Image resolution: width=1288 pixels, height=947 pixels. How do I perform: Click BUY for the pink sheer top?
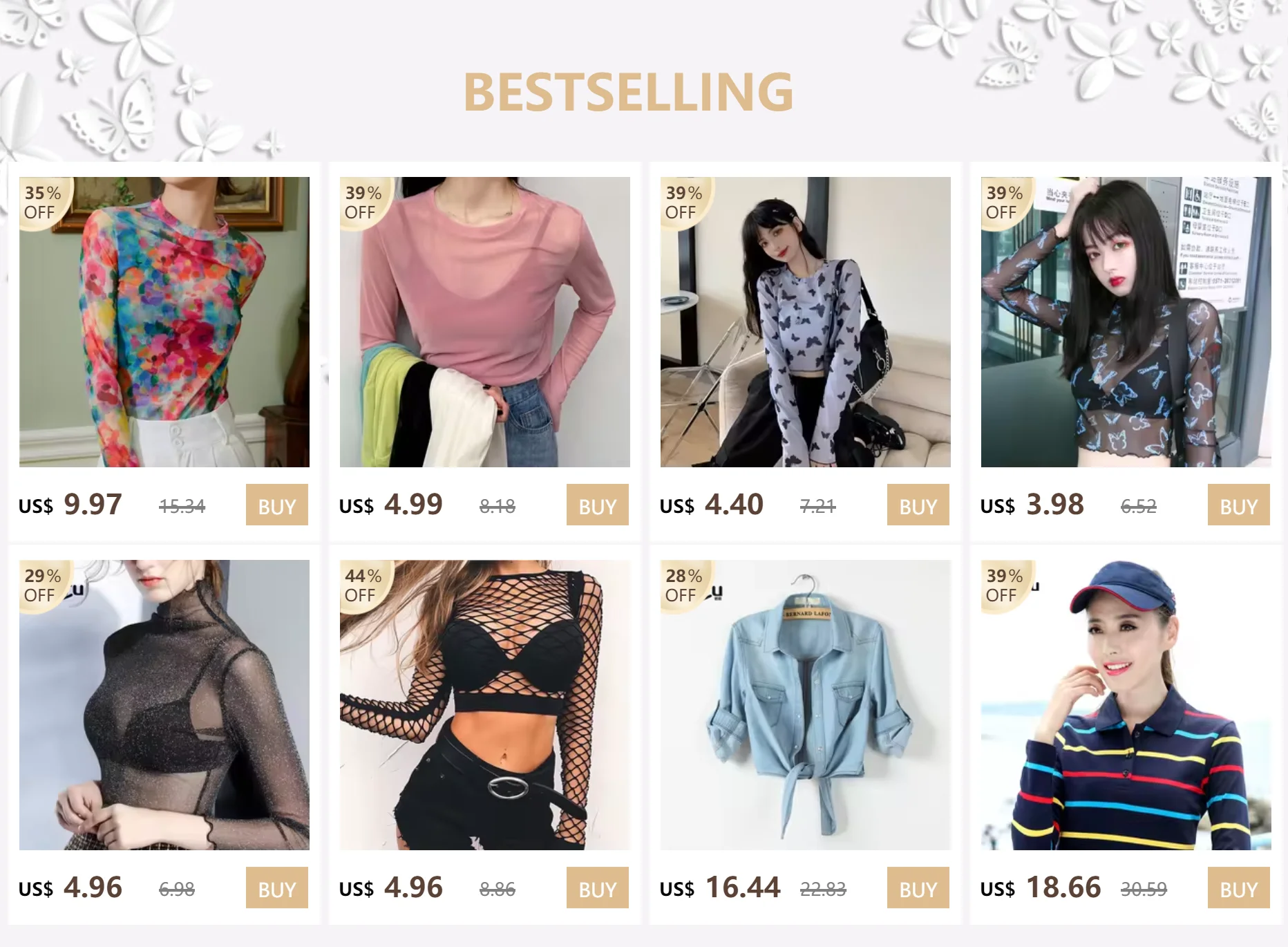(x=598, y=505)
